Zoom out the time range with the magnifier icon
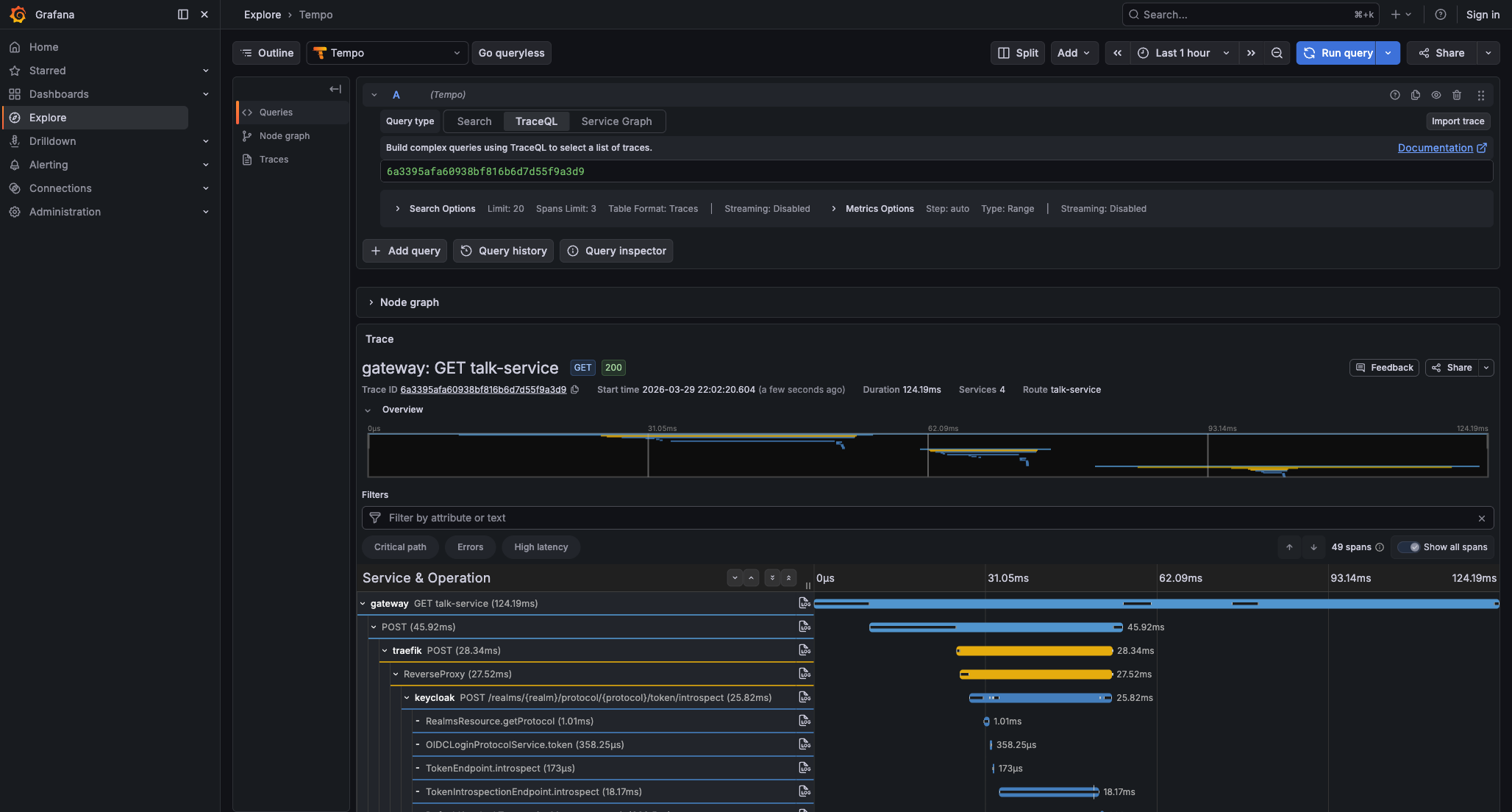The height and width of the screenshot is (812, 1512). coord(1277,52)
